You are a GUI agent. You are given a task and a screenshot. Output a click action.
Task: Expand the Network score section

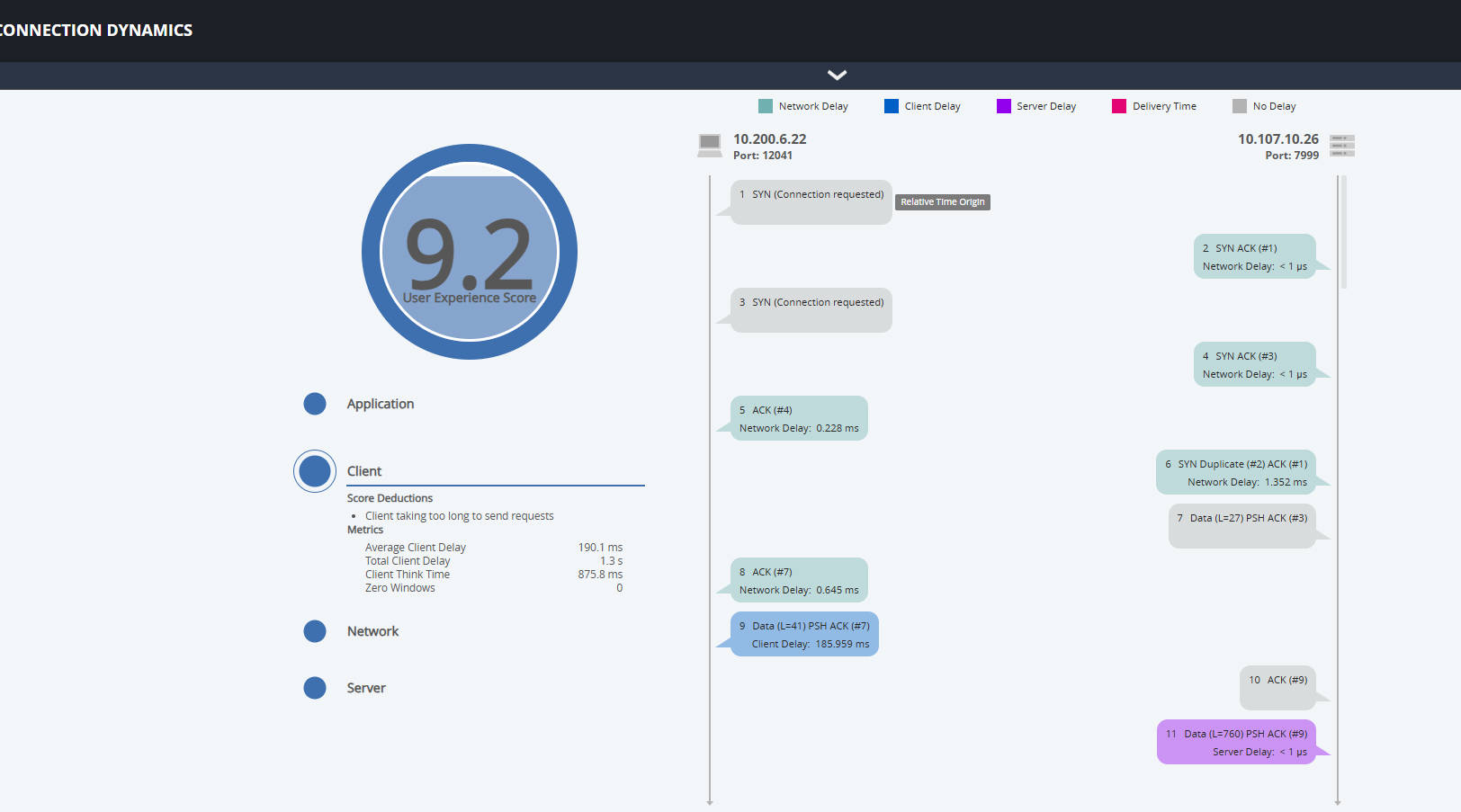point(372,632)
